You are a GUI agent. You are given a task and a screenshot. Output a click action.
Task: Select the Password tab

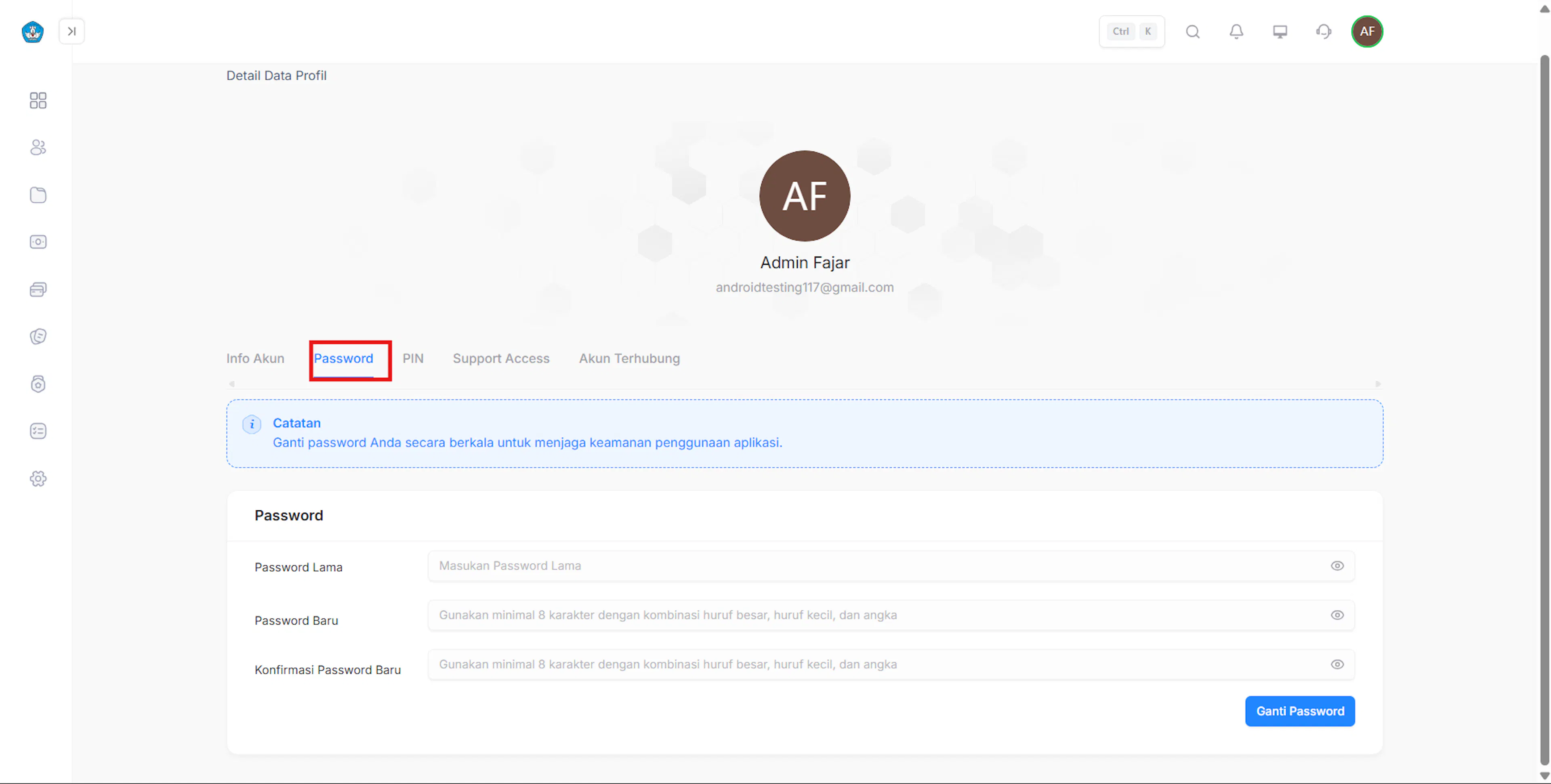[343, 358]
